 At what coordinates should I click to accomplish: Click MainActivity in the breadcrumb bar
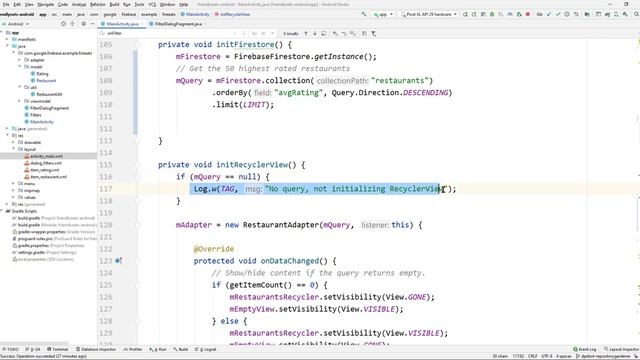[195, 14]
